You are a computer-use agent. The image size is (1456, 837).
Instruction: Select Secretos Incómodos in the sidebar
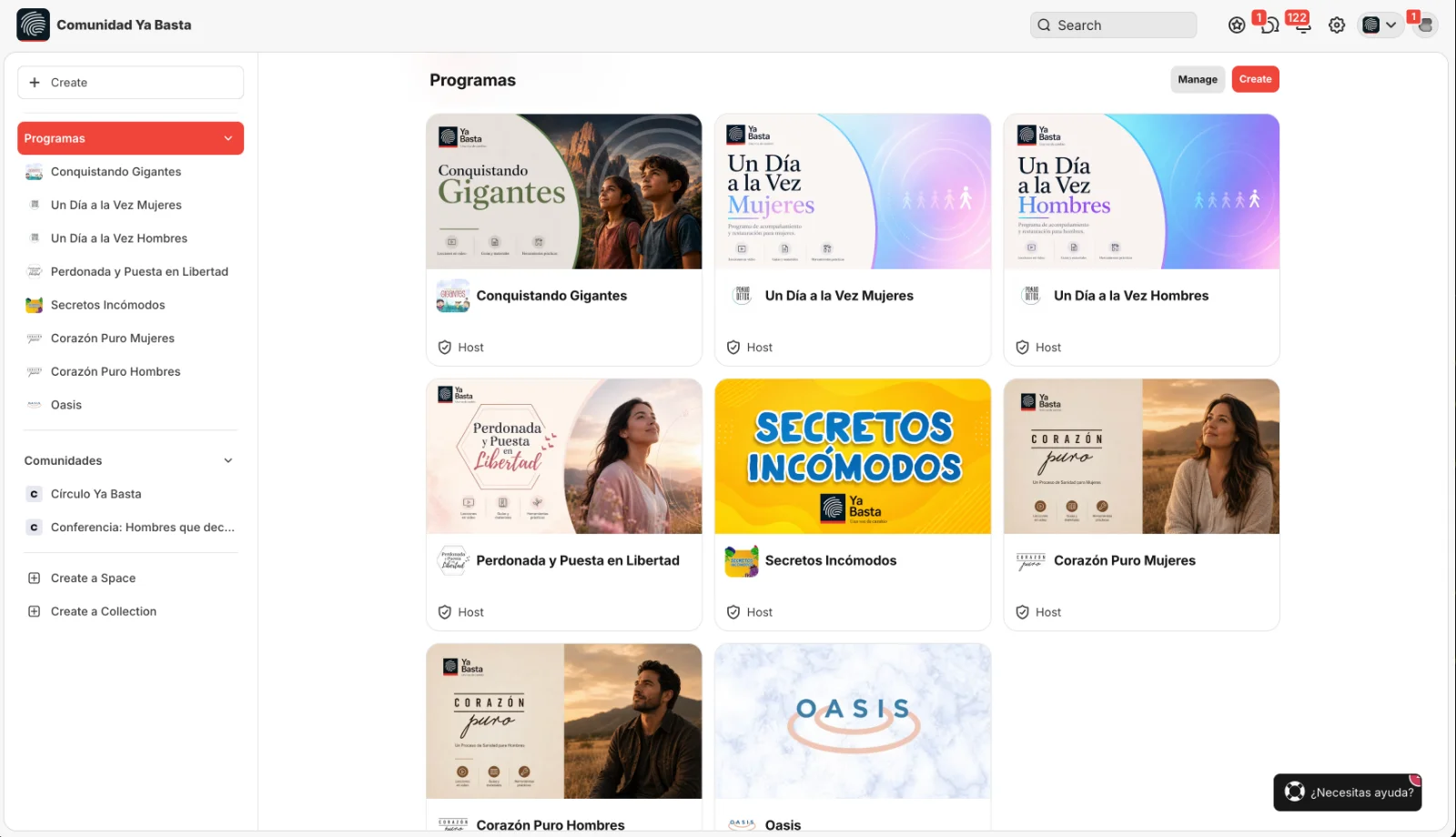[130, 305]
